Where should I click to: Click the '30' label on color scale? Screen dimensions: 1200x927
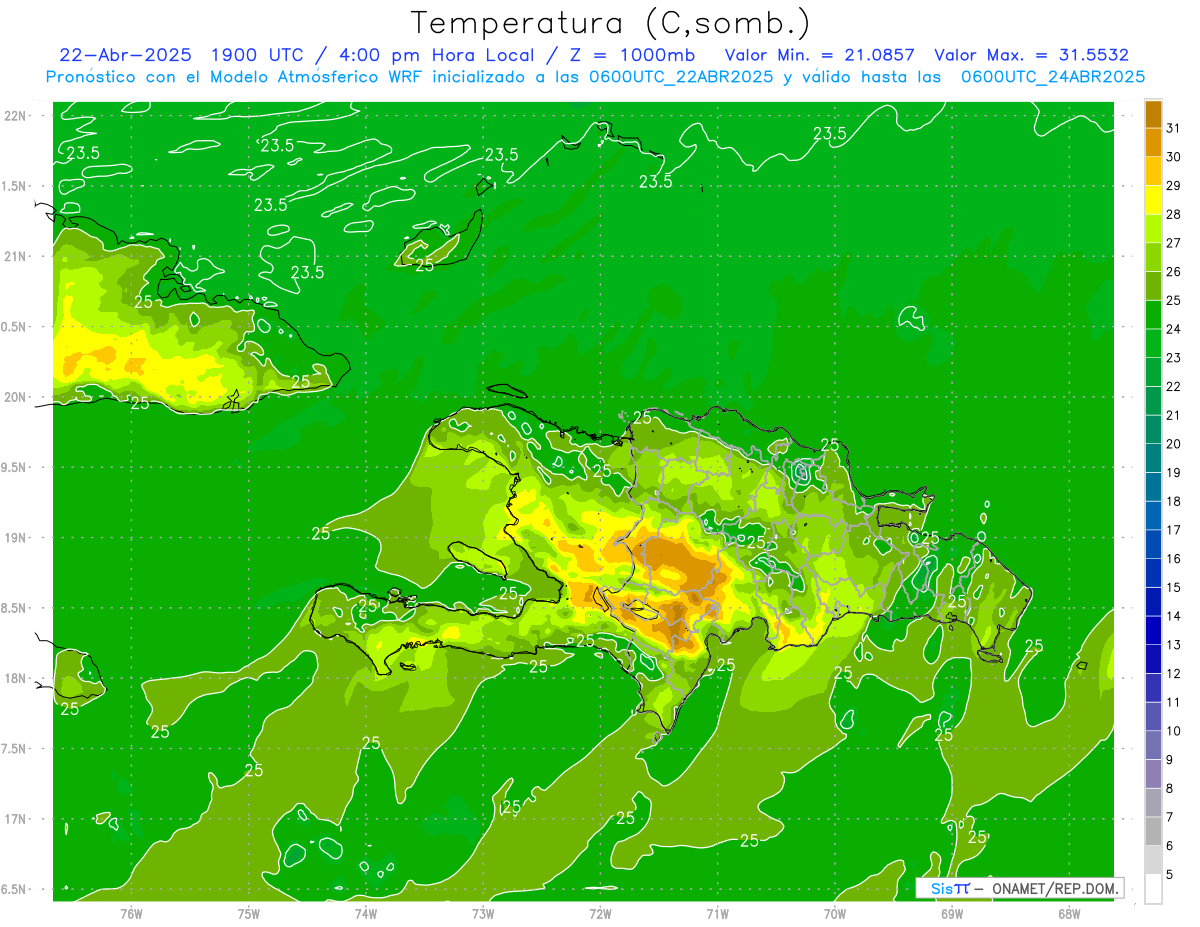(x=1173, y=156)
